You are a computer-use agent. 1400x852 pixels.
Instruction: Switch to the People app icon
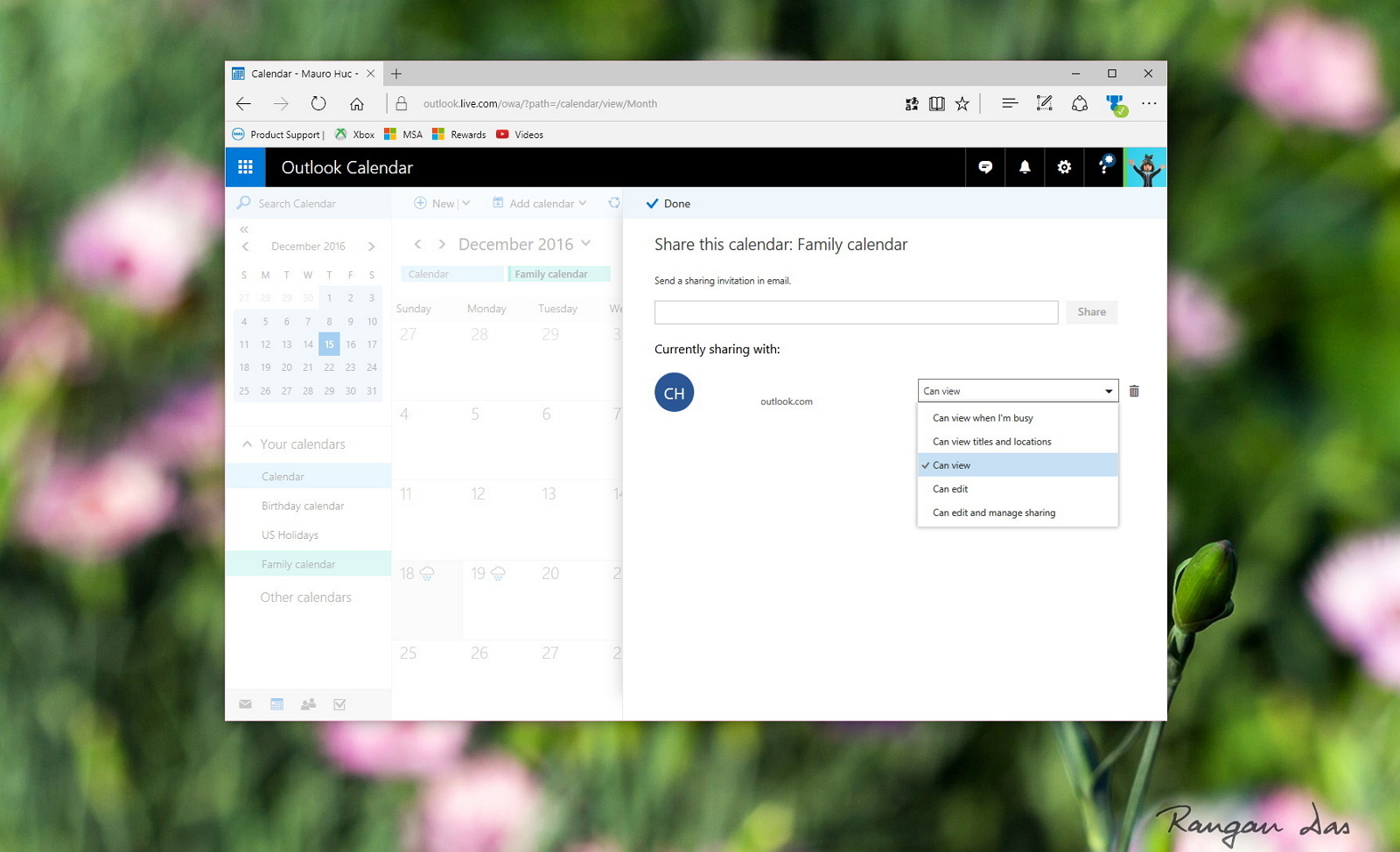point(308,703)
